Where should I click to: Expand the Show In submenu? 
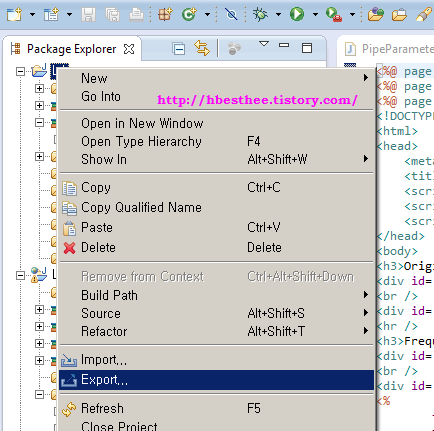(x=216, y=160)
